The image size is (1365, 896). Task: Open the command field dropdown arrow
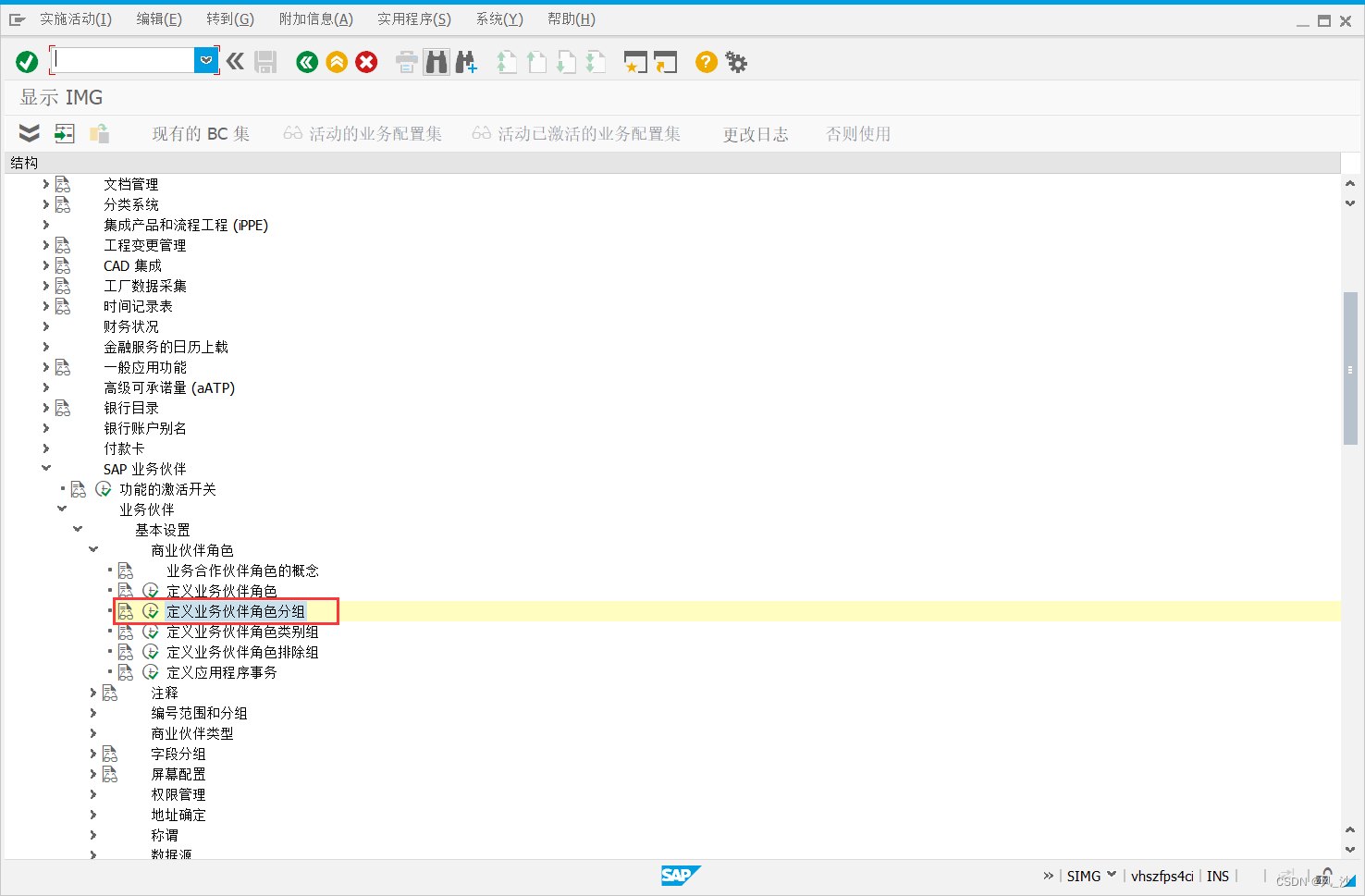pos(205,60)
